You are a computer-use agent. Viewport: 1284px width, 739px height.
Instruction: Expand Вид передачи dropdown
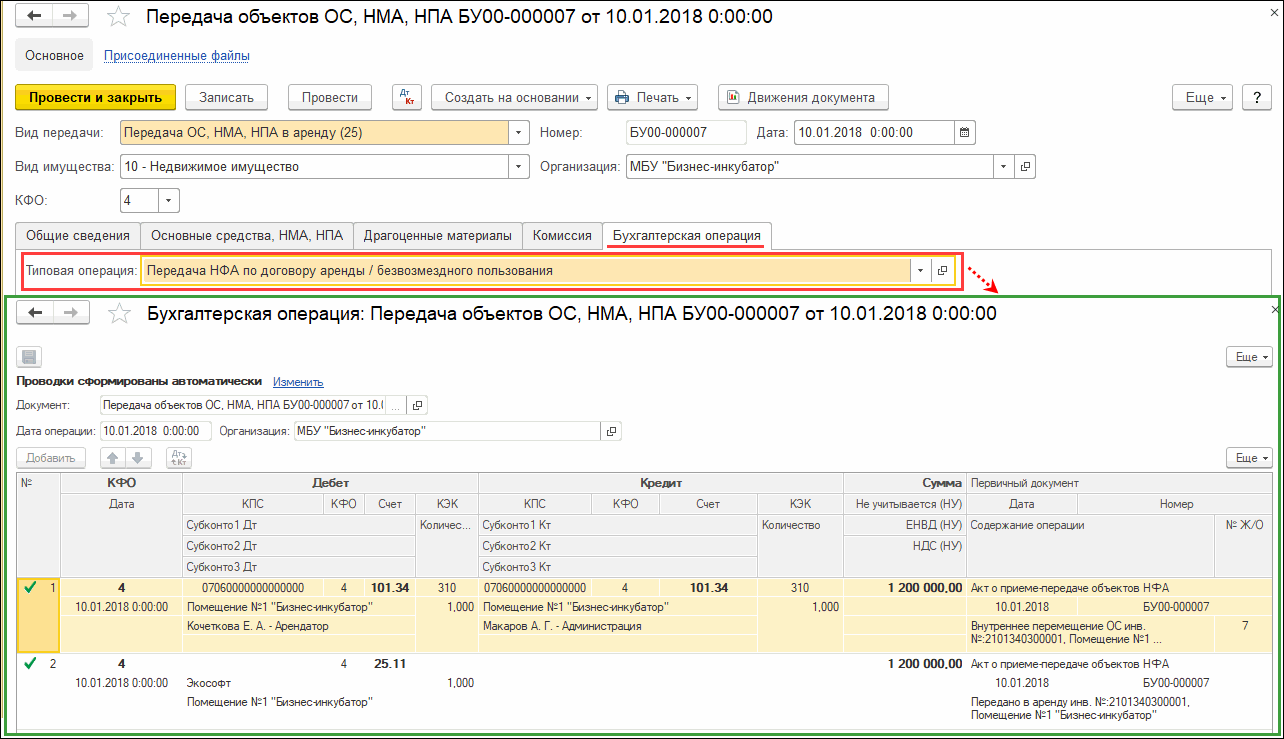pos(519,132)
